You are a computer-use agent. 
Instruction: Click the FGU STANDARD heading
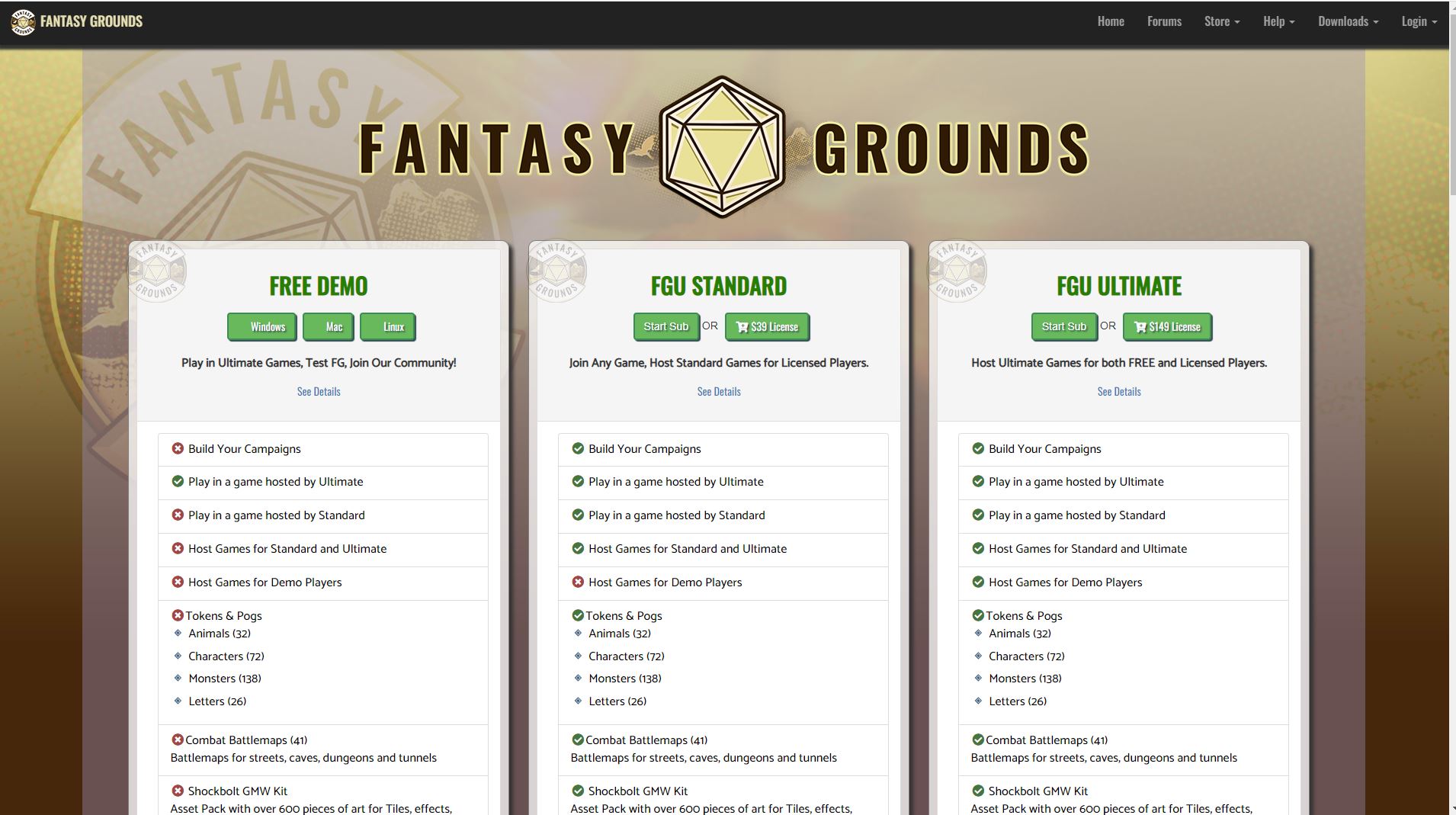point(719,286)
